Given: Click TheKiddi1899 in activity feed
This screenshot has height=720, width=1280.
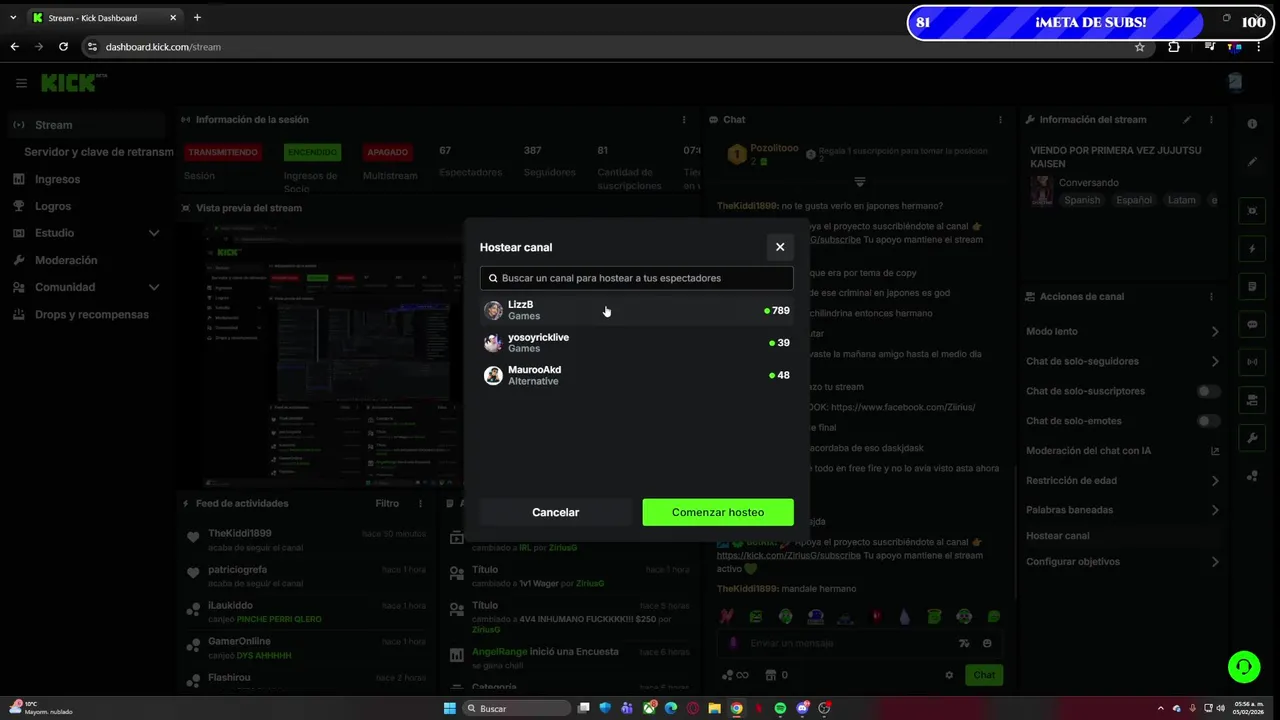Looking at the screenshot, I should click(240, 533).
